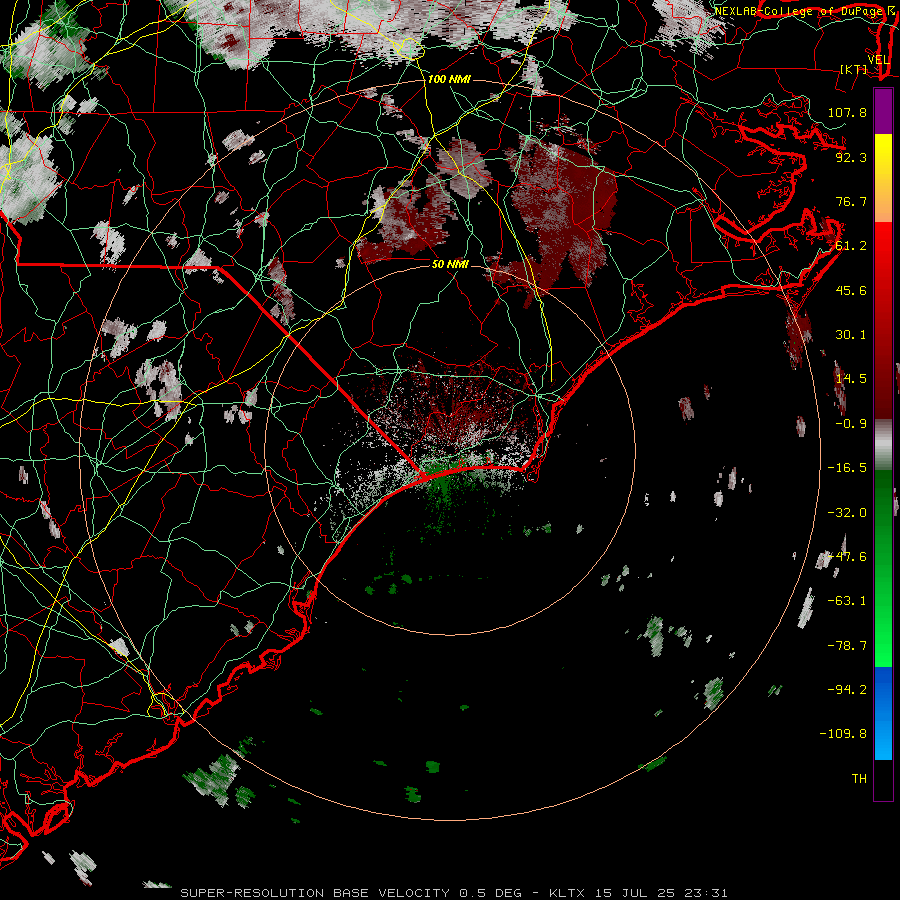Screen dimensions: 900x900
Task: Click the -78.7 value on velocity scale
Action: click(847, 646)
